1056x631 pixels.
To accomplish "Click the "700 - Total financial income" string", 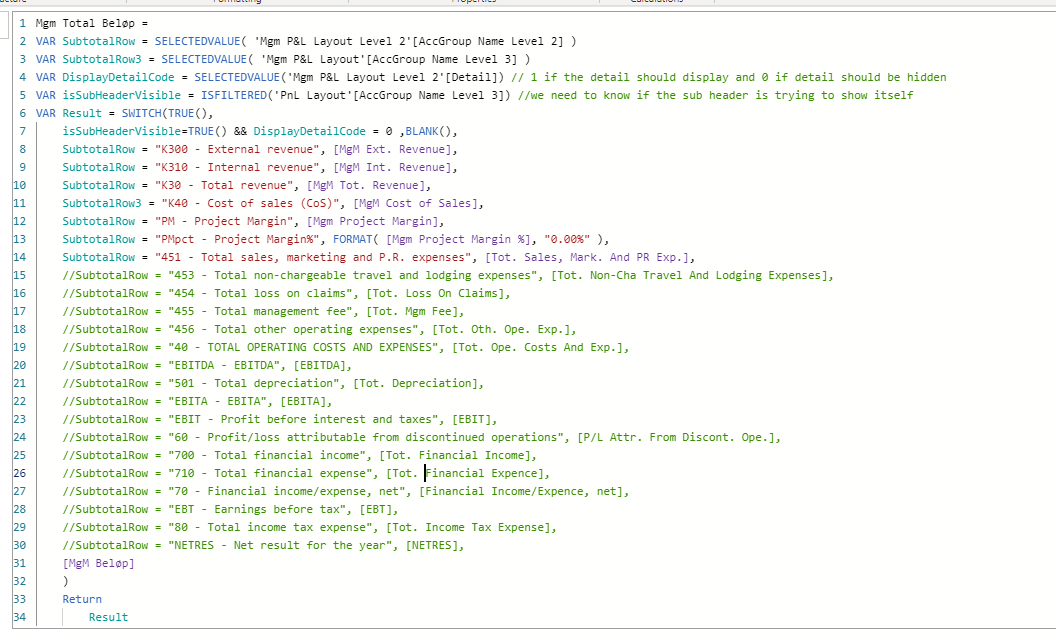I will pos(267,455).
